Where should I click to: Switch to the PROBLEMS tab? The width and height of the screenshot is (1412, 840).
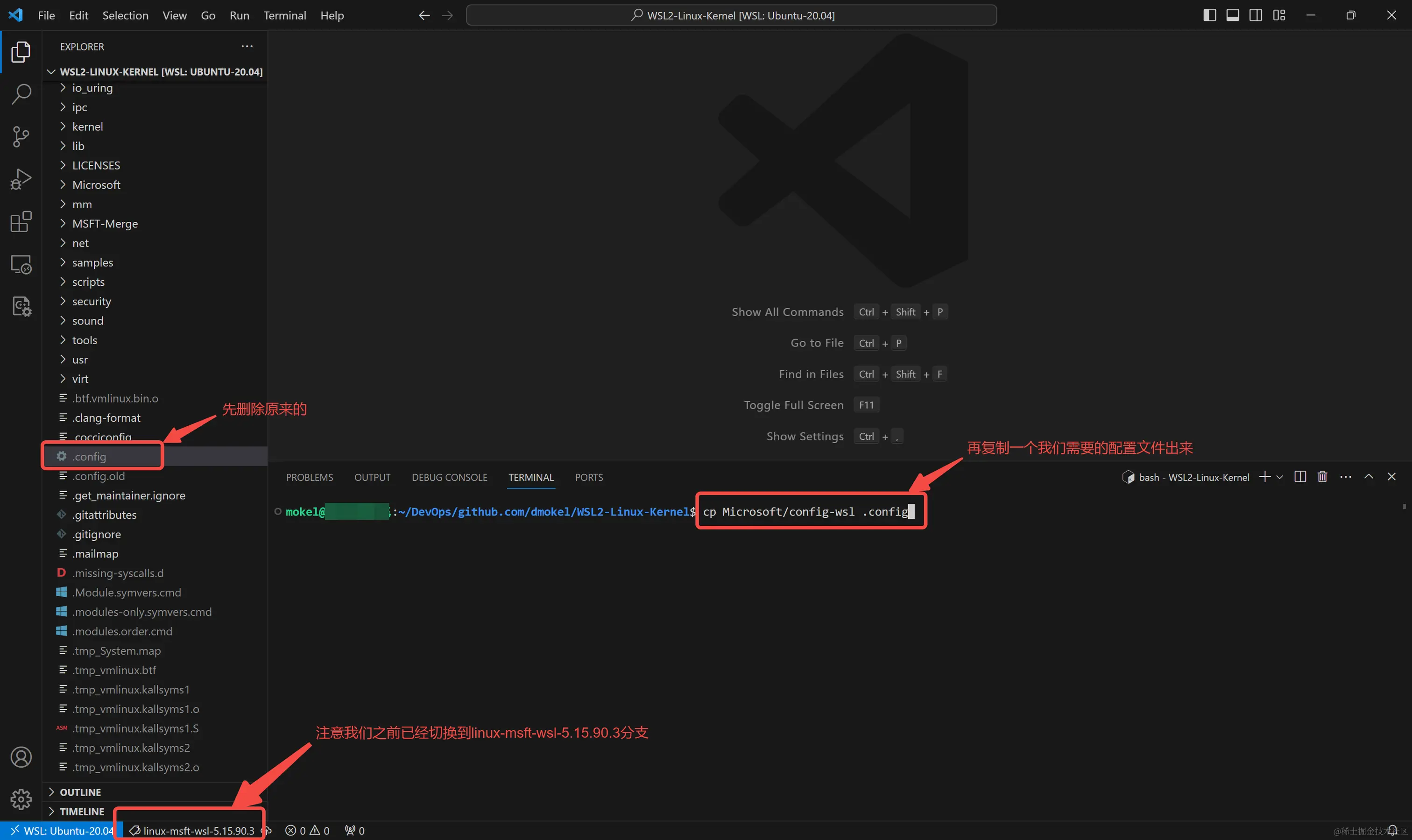(x=309, y=477)
